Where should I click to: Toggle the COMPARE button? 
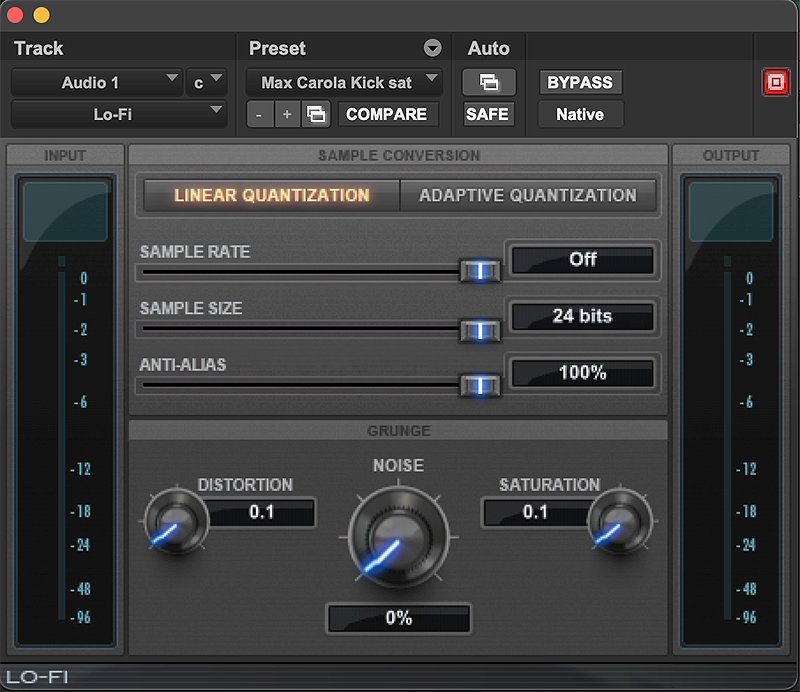pos(386,114)
